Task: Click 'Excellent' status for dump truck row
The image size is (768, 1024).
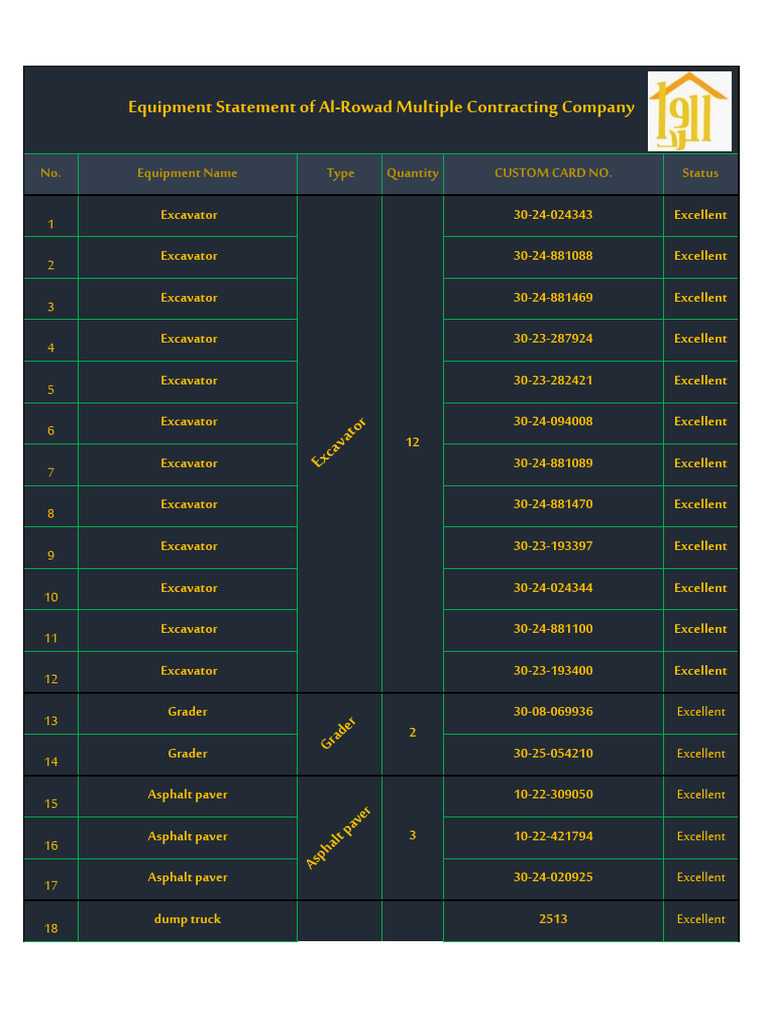Action: (701, 920)
